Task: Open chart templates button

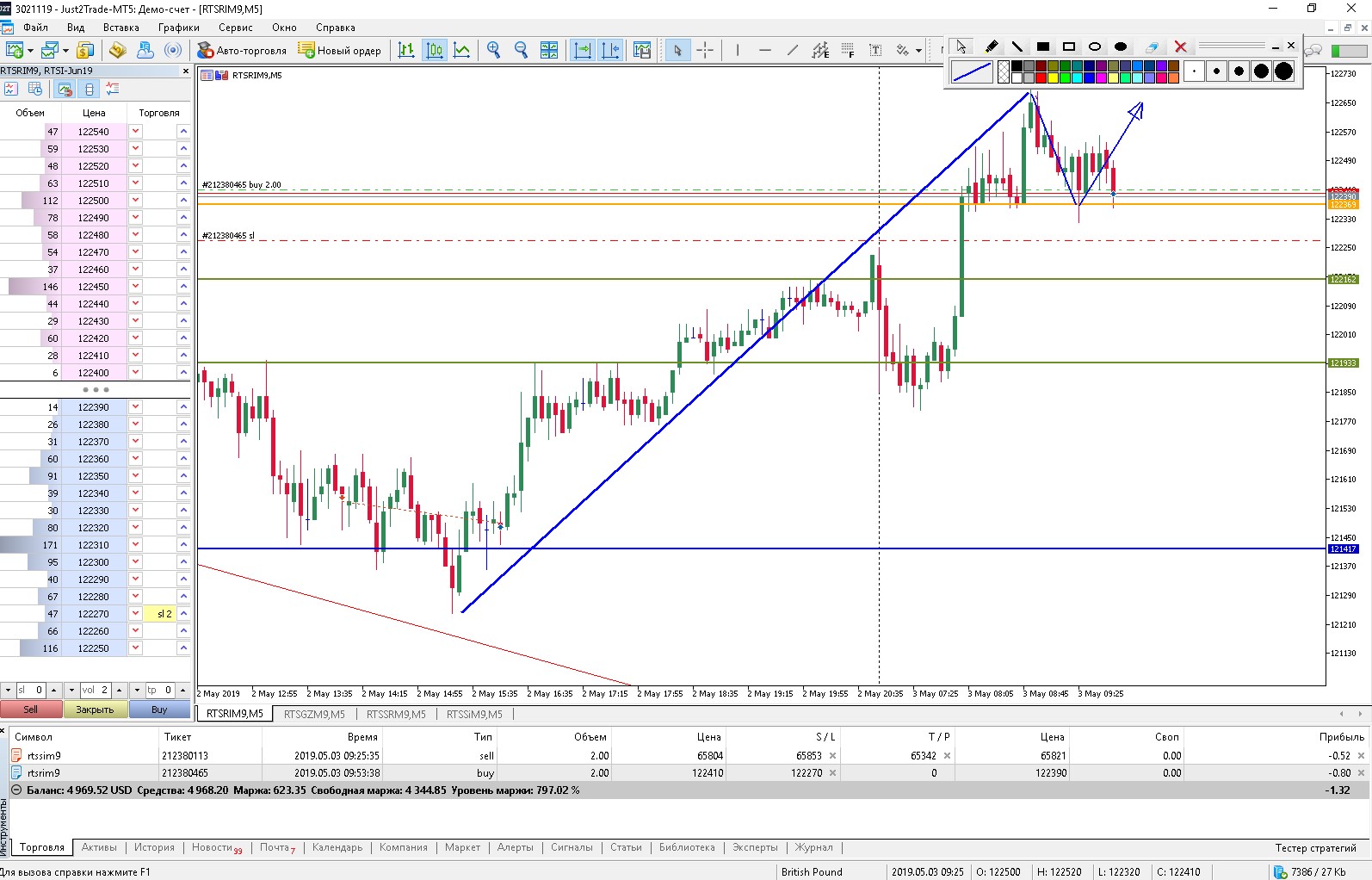Action: (642, 50)
